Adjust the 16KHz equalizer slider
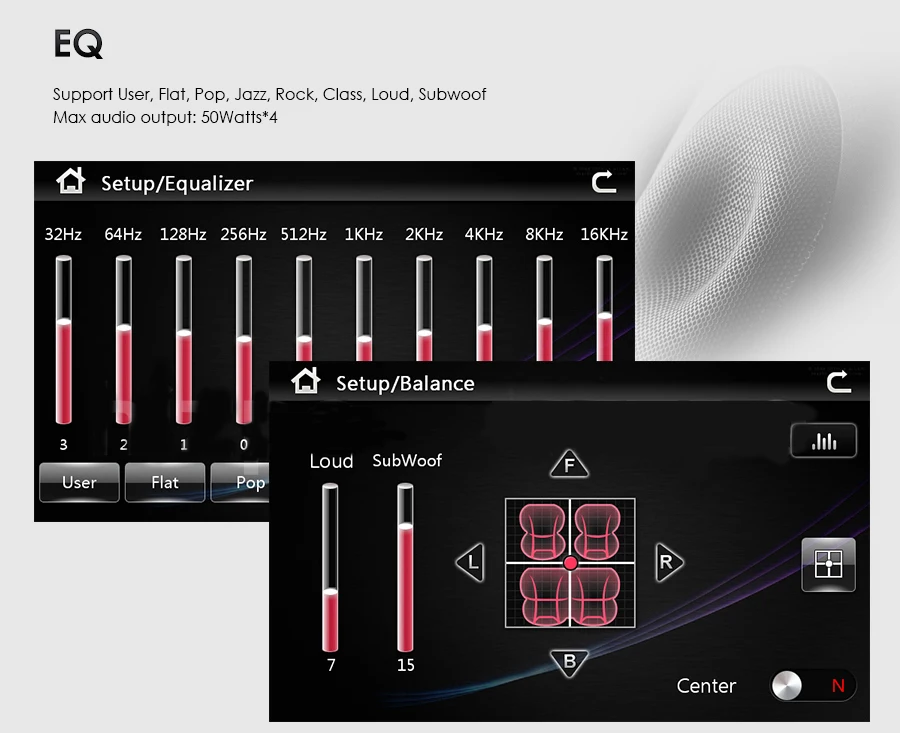The height and width of the screenshot is (733, 900). click(x=604, y=308)
